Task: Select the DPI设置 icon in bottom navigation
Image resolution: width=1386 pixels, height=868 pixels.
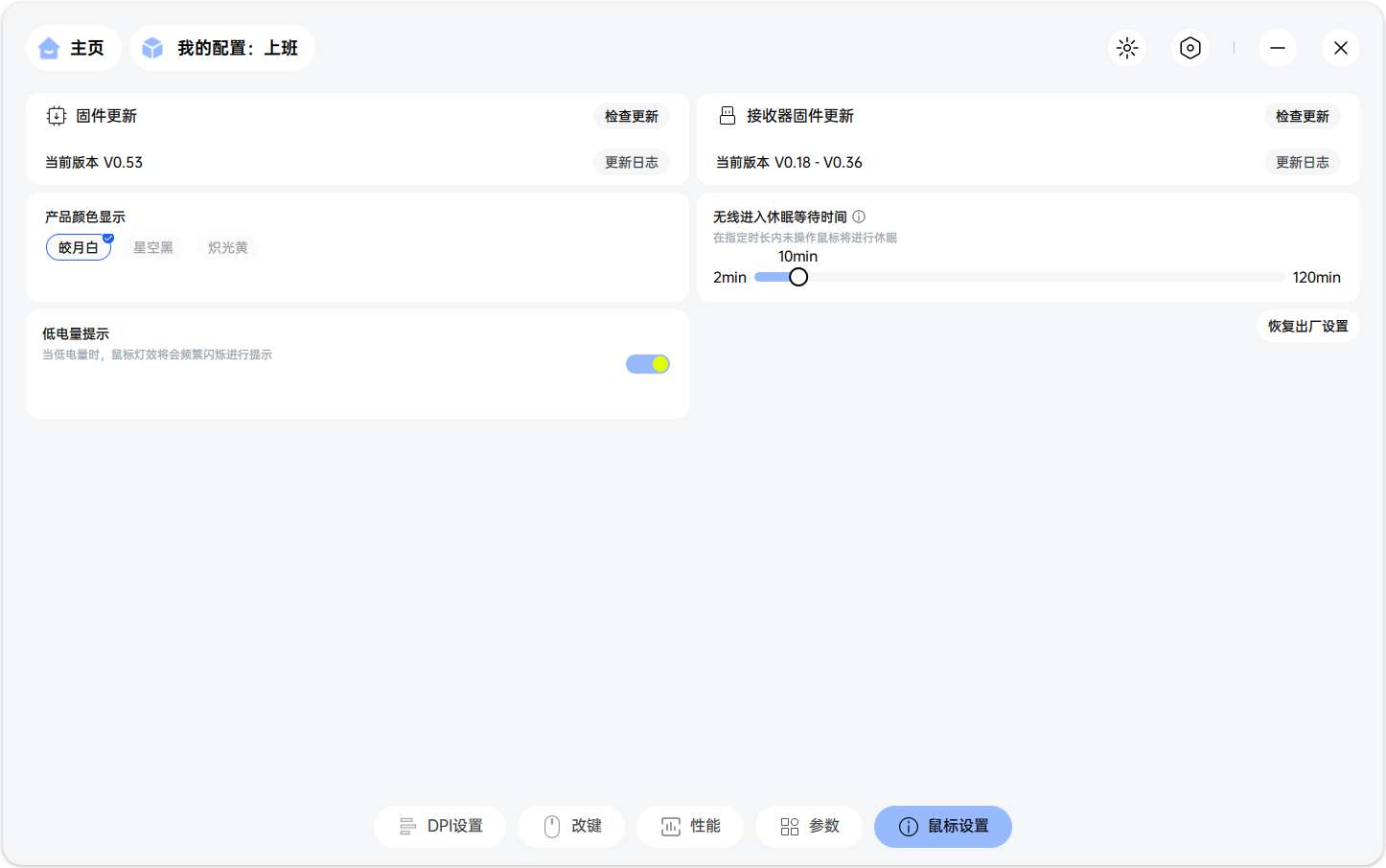Action: [408, 826]
